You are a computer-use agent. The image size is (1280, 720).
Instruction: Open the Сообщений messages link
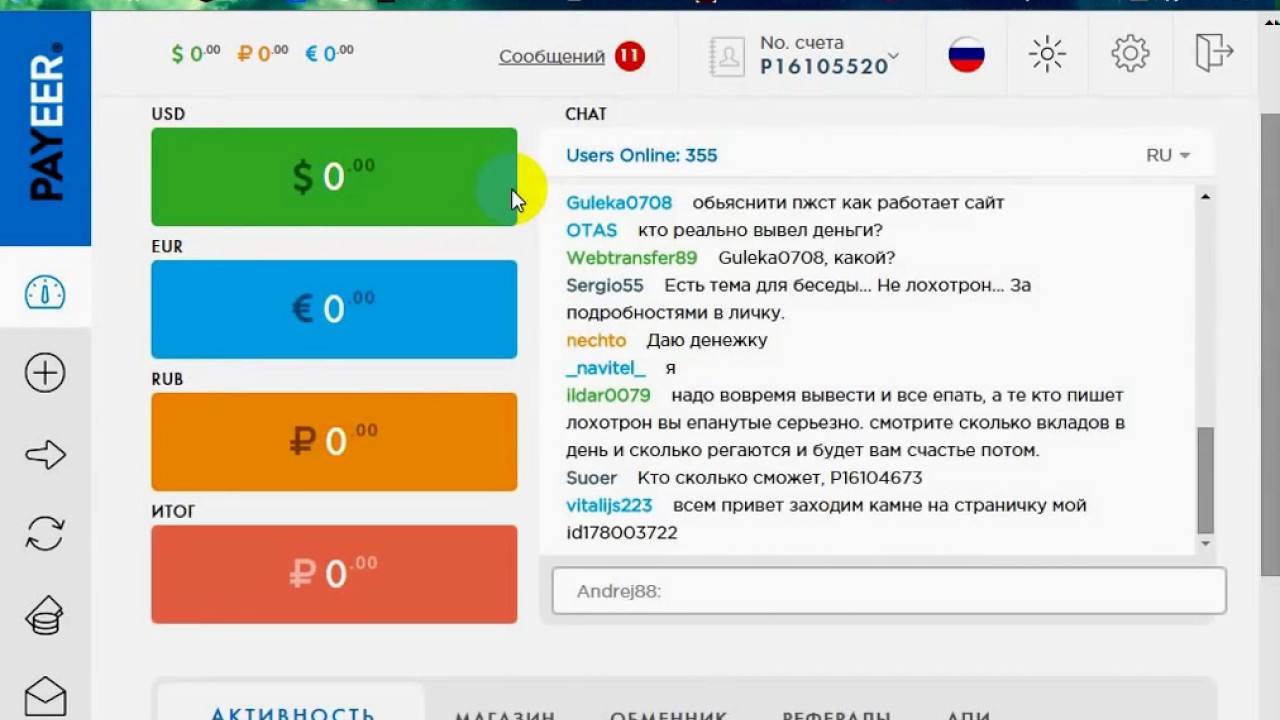pos(552,56)
